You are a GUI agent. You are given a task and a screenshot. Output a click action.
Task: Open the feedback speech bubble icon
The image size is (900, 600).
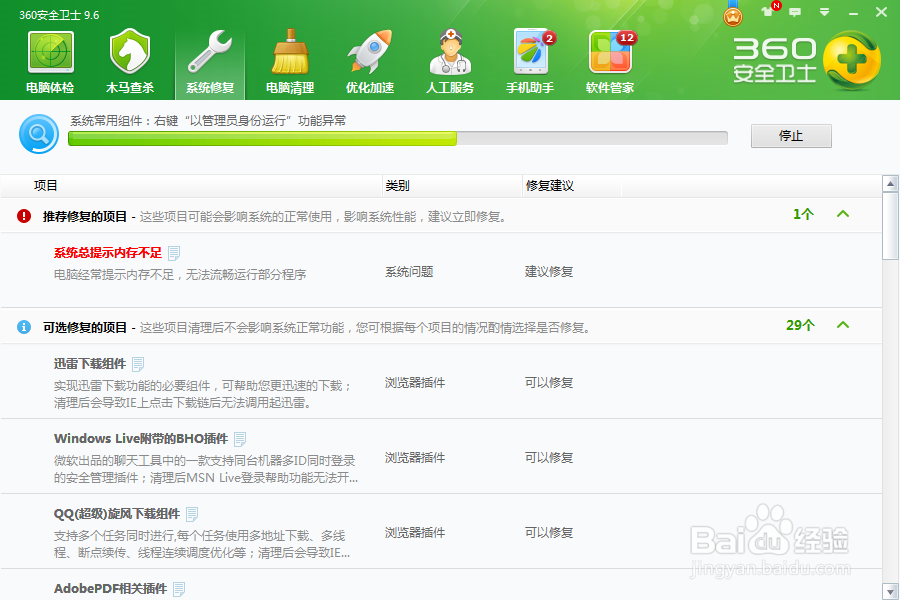tap(795, 12)
